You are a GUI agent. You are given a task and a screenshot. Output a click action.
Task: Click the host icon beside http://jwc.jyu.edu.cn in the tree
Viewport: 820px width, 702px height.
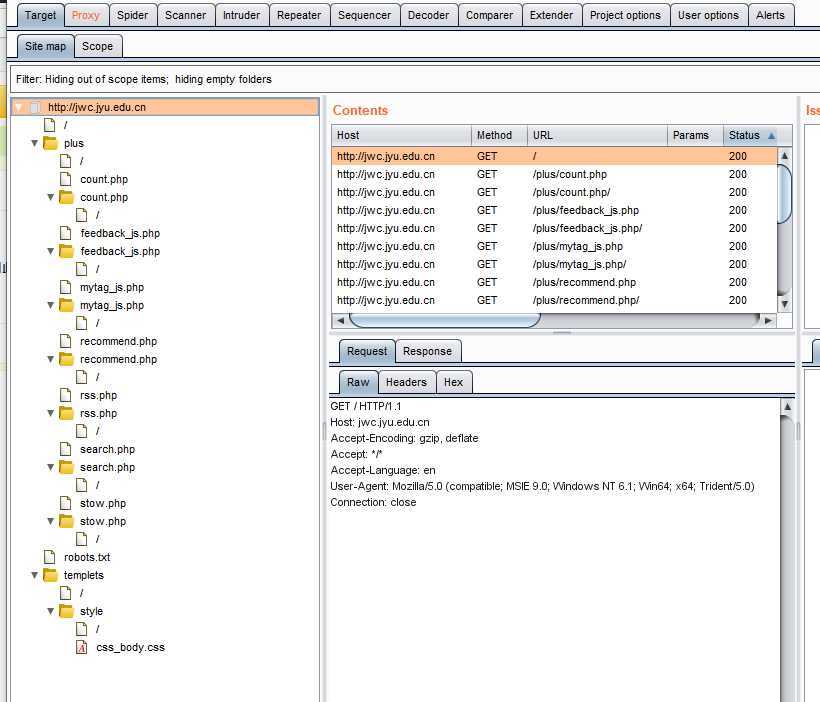click(35, 107)
